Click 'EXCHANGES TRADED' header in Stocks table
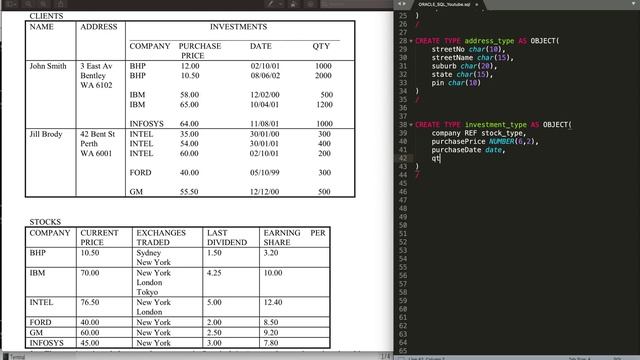 pos(161,238)
